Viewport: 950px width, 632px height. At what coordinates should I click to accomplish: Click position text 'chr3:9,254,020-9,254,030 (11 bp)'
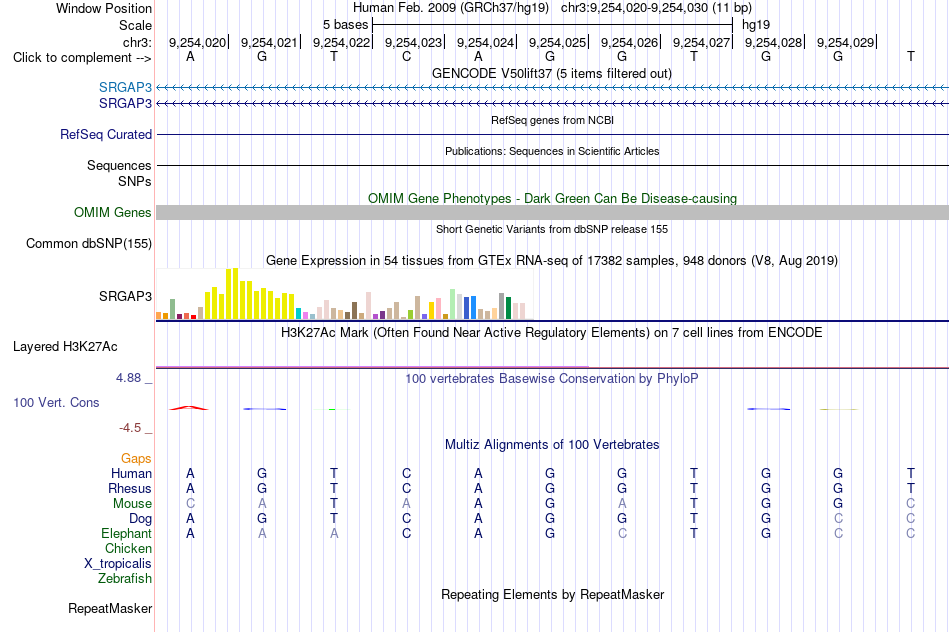pyautogui.click(x=656, y=8)
